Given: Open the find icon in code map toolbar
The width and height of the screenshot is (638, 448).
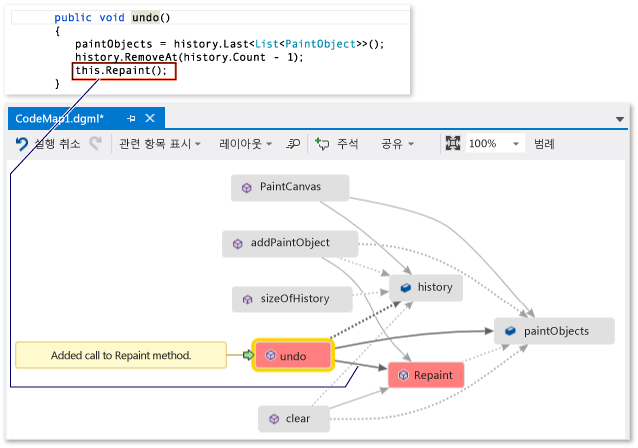Looking at the screenshot, I should [x=293, y=144].
